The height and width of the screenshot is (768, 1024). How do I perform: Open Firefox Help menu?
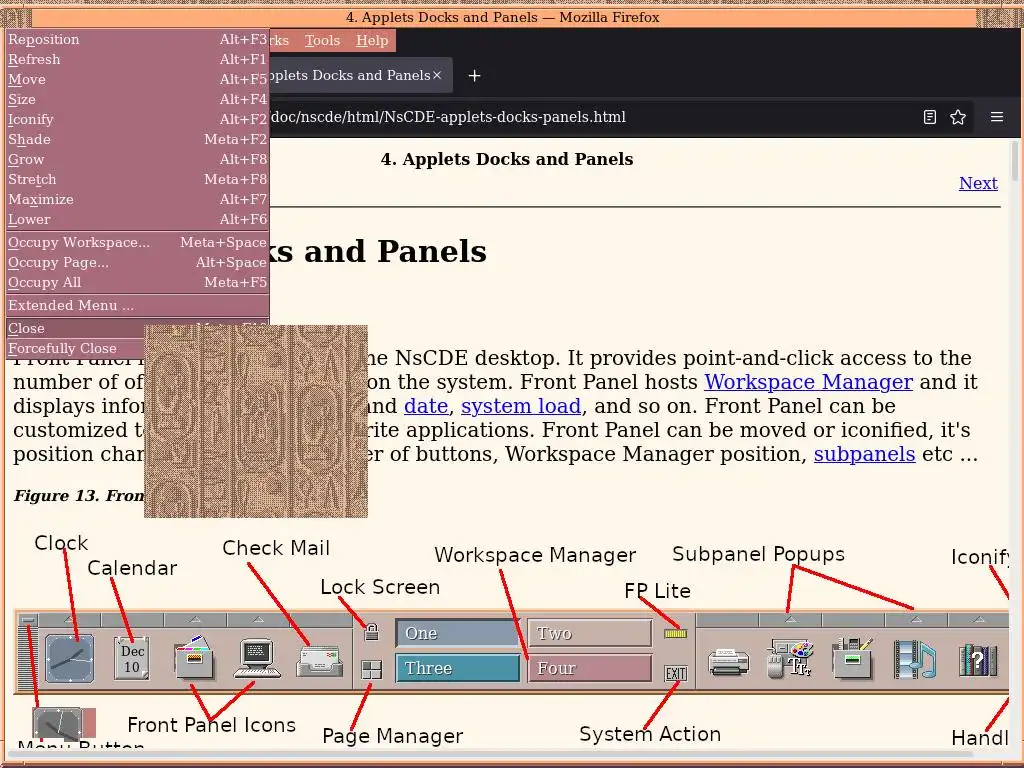pyautogui.click(x=372, y=40)
